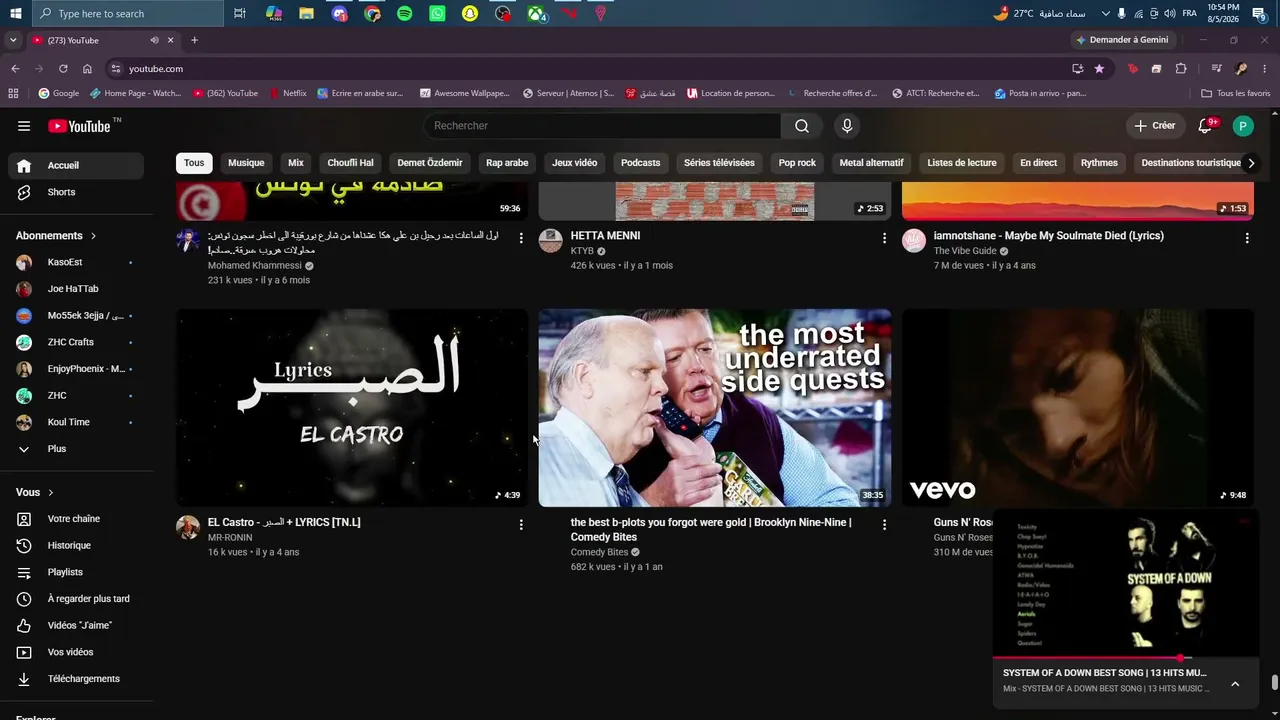The image size is (1280, 720).
Task: Open Vos vidéos in the sidebar
Action: pyautogui.click(x=76, y=652)
